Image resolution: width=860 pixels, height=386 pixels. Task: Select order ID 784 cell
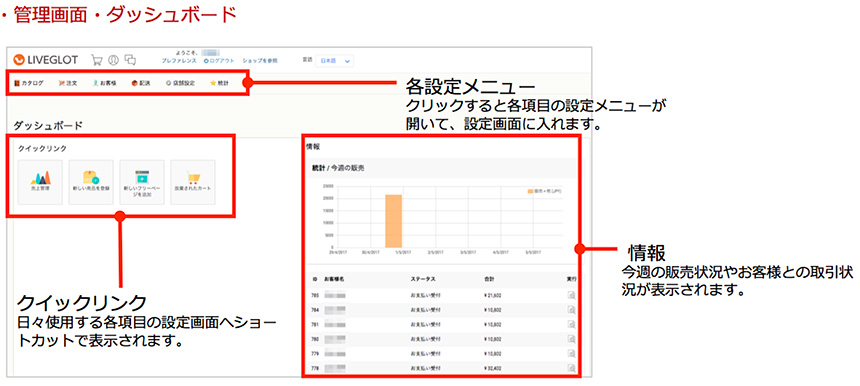click(x=316, y=310)
